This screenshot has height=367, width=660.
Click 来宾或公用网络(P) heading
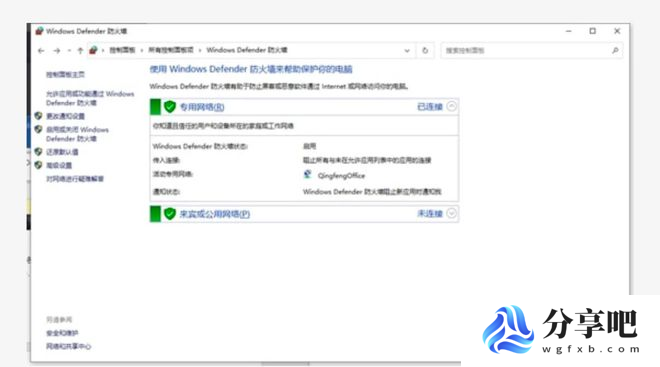[215, 214]
